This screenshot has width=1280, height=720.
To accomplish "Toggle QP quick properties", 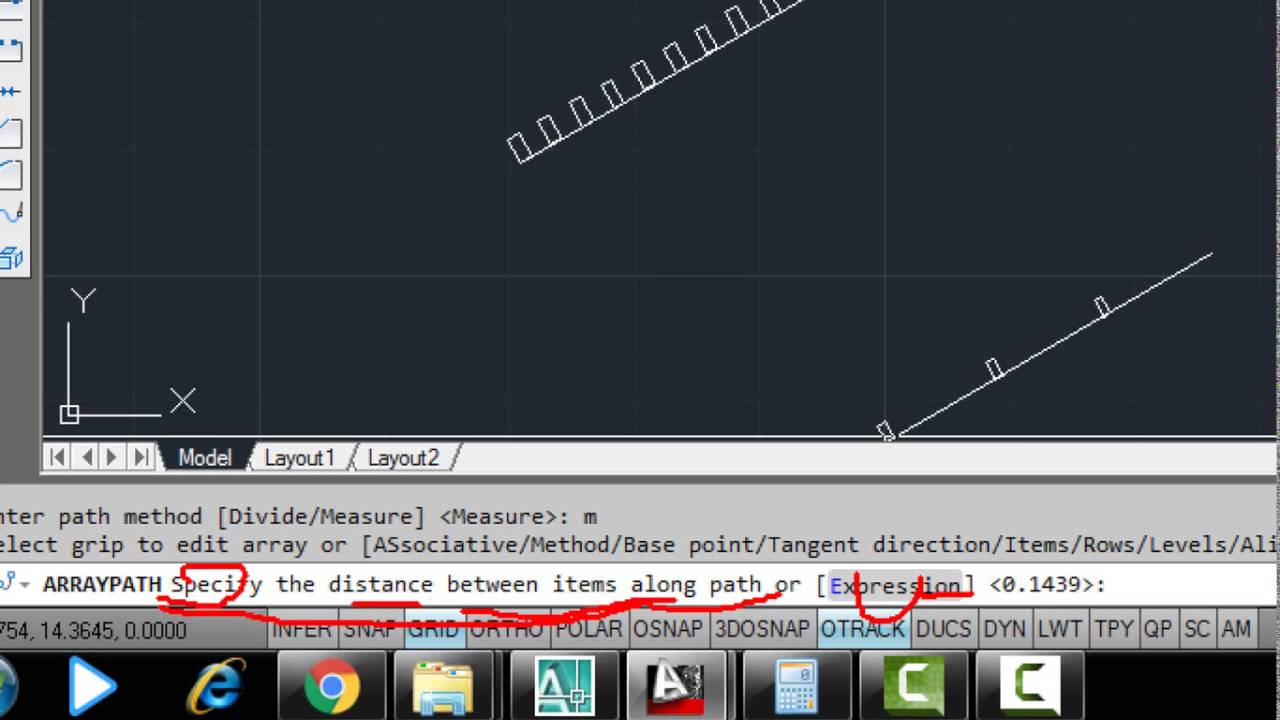I will click(x=1158, y=630).
